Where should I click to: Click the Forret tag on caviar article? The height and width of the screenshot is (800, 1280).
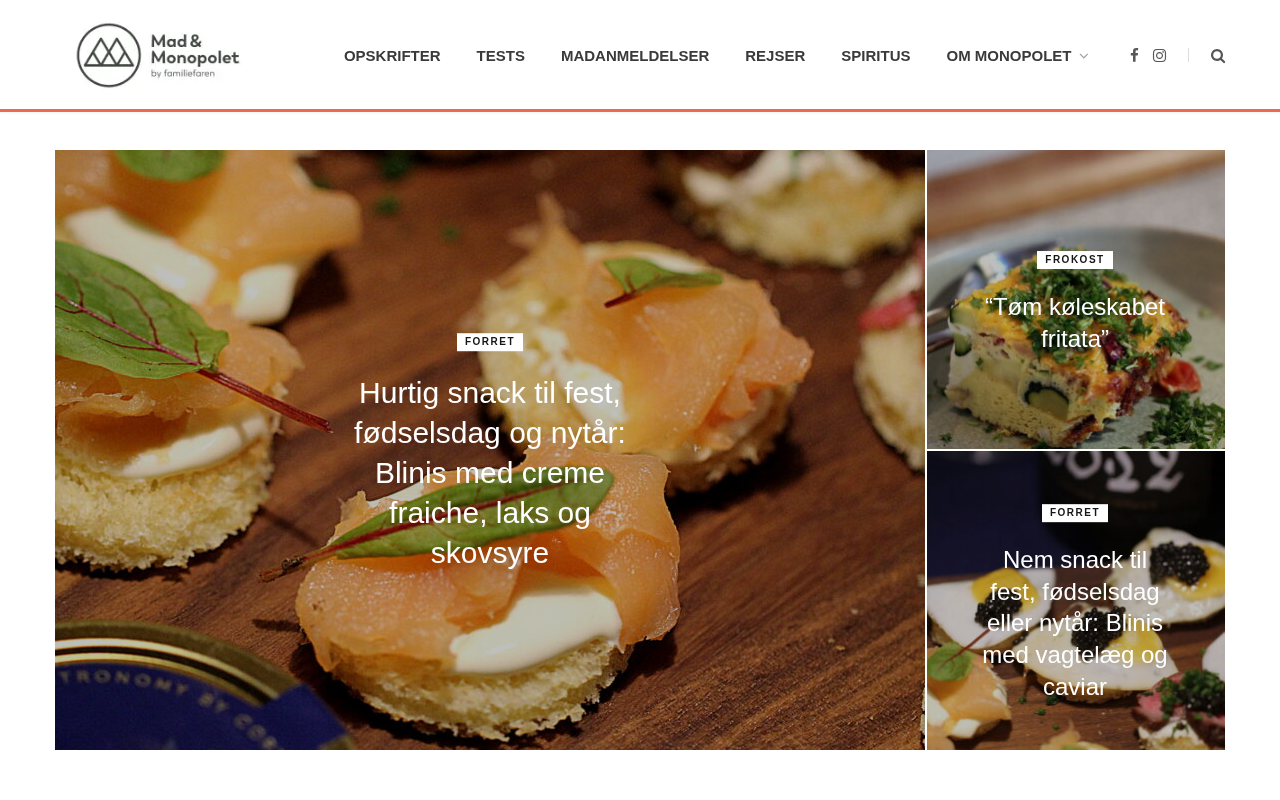click(x=1075, y=513)
